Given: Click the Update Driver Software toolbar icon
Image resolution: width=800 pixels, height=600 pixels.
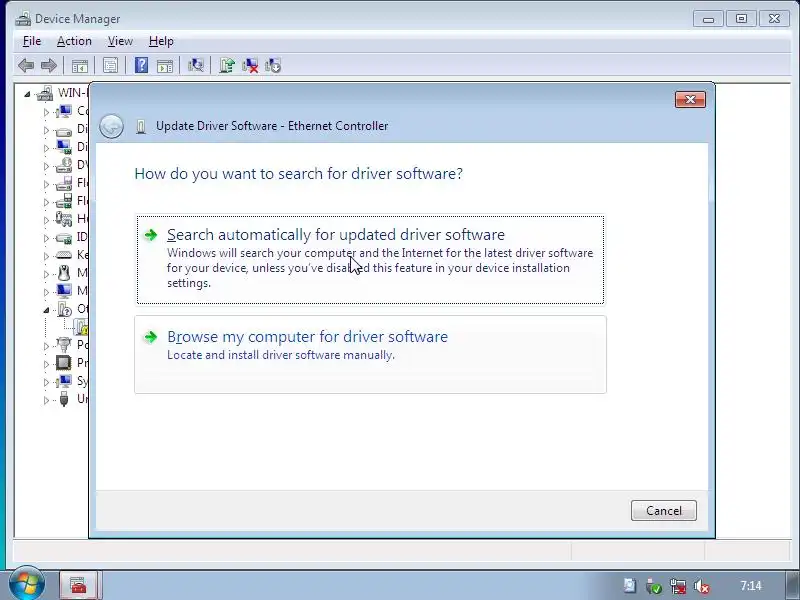Looking at the screenshot, I should (x=227, y=65).
